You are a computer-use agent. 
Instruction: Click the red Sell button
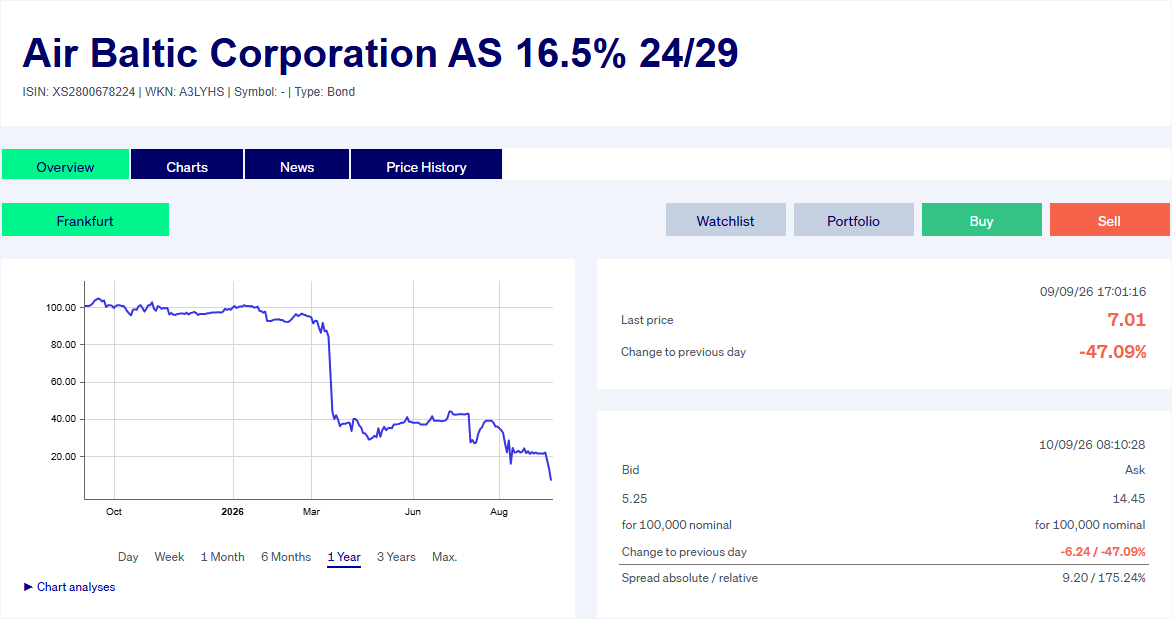pos(1109,220)
